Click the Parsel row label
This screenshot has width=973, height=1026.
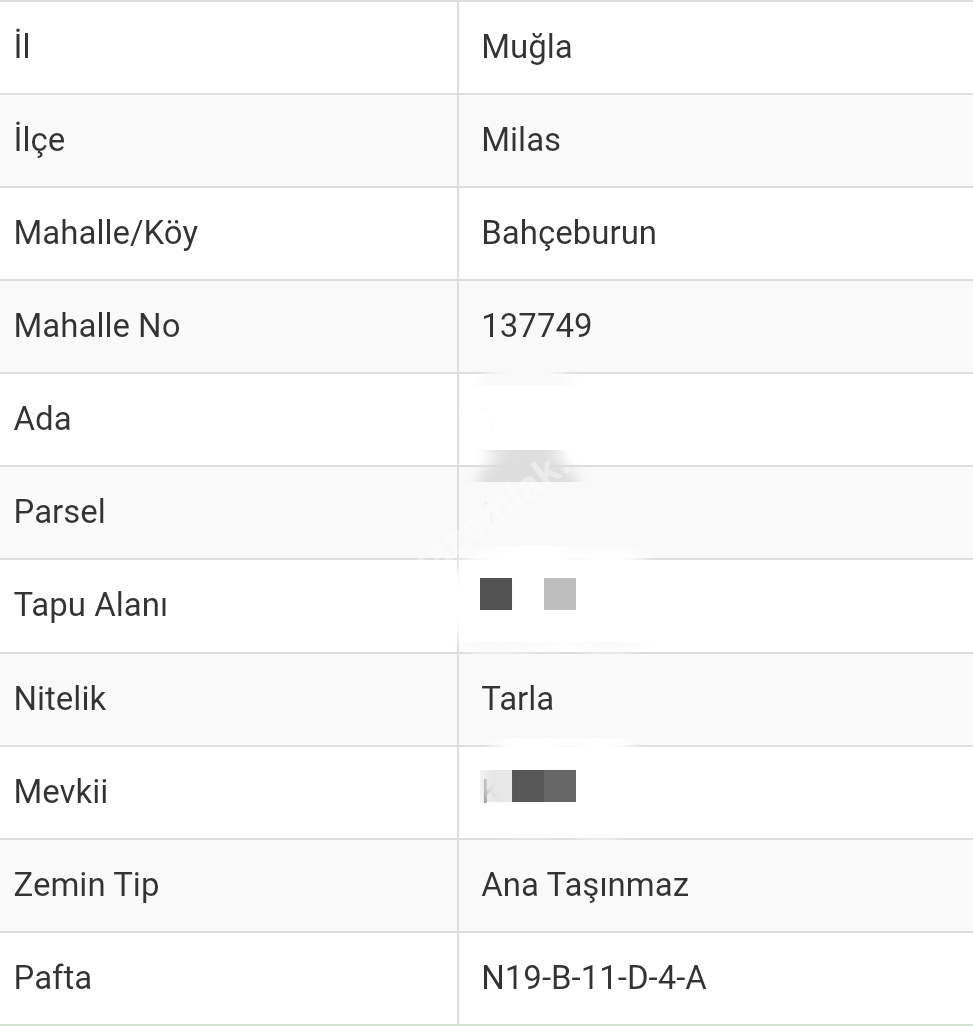pos(59,512)
